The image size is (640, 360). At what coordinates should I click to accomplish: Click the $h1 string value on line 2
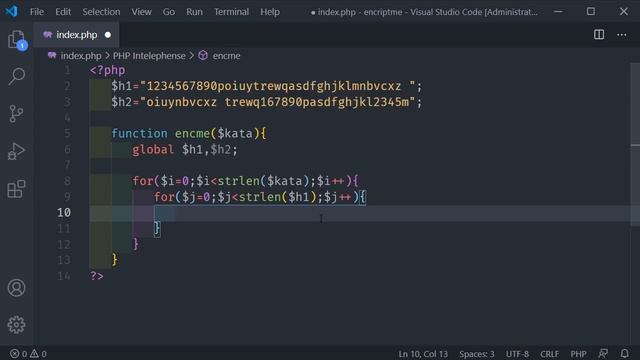click(x=278, y=86)
